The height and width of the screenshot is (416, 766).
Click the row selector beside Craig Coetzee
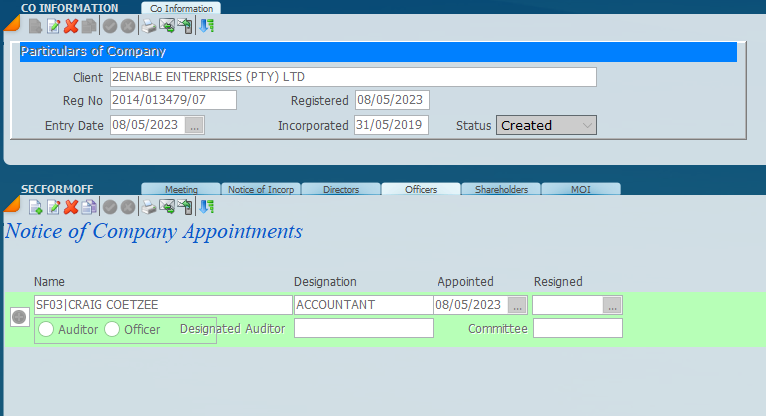(18, 317)
